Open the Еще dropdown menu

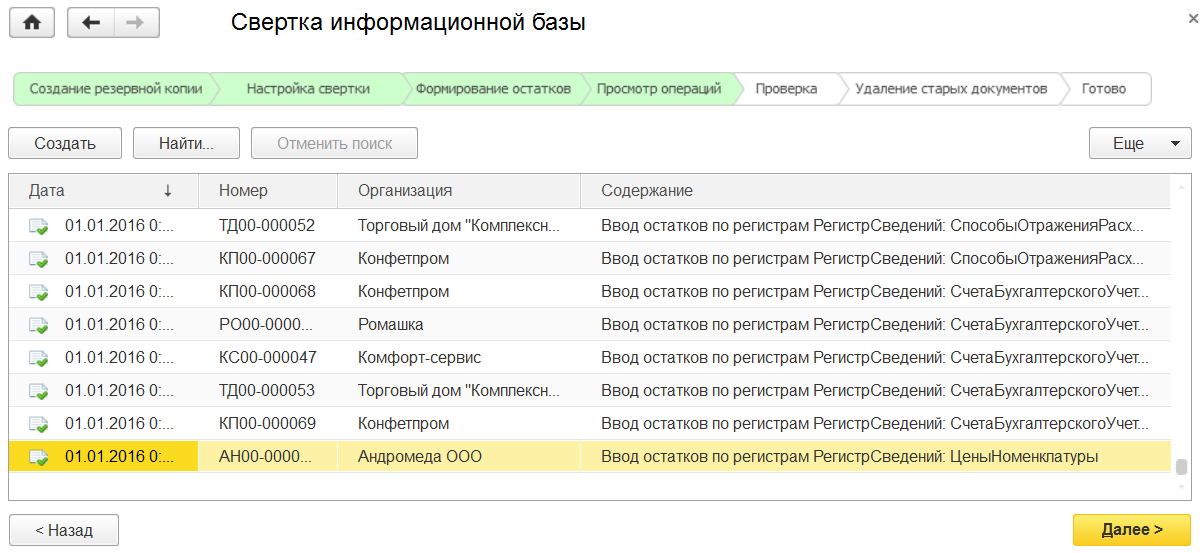(1139, 143)
